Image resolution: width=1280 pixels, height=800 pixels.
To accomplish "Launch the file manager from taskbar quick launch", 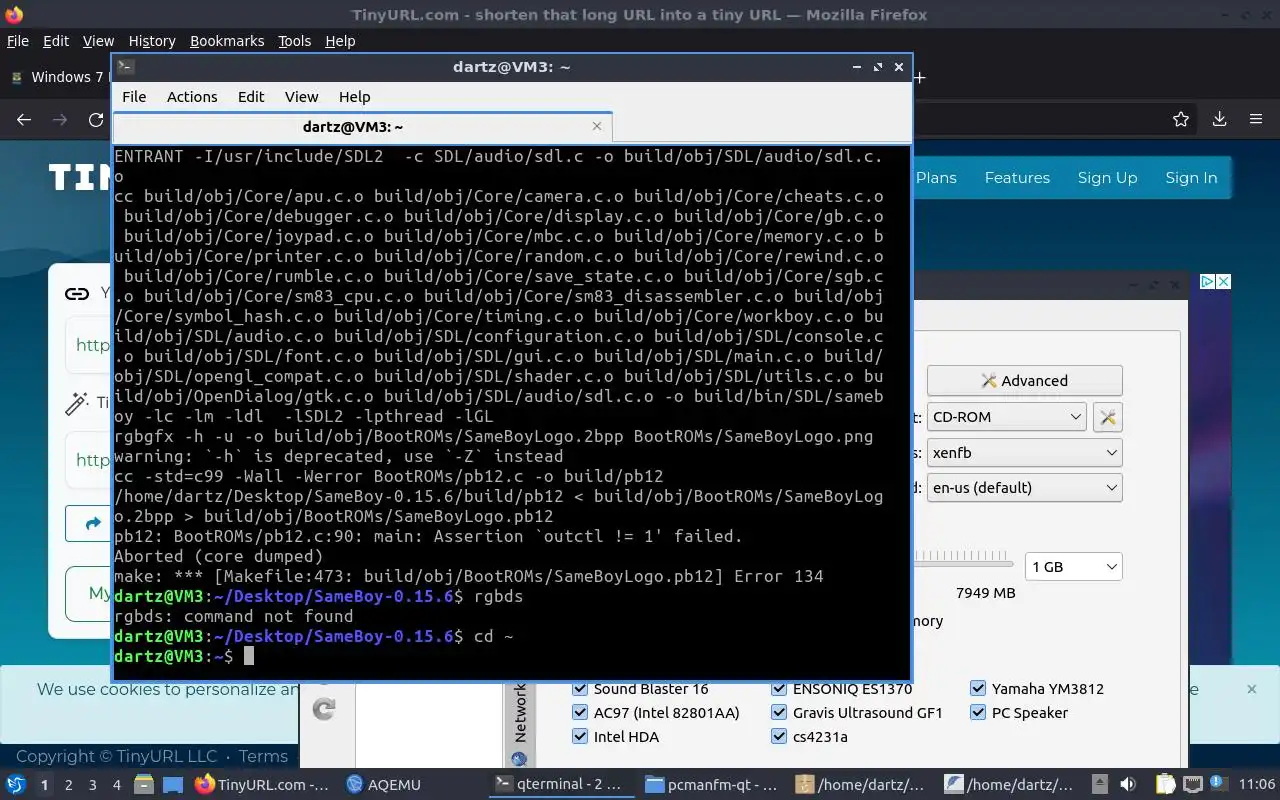I will click(144, 785).
